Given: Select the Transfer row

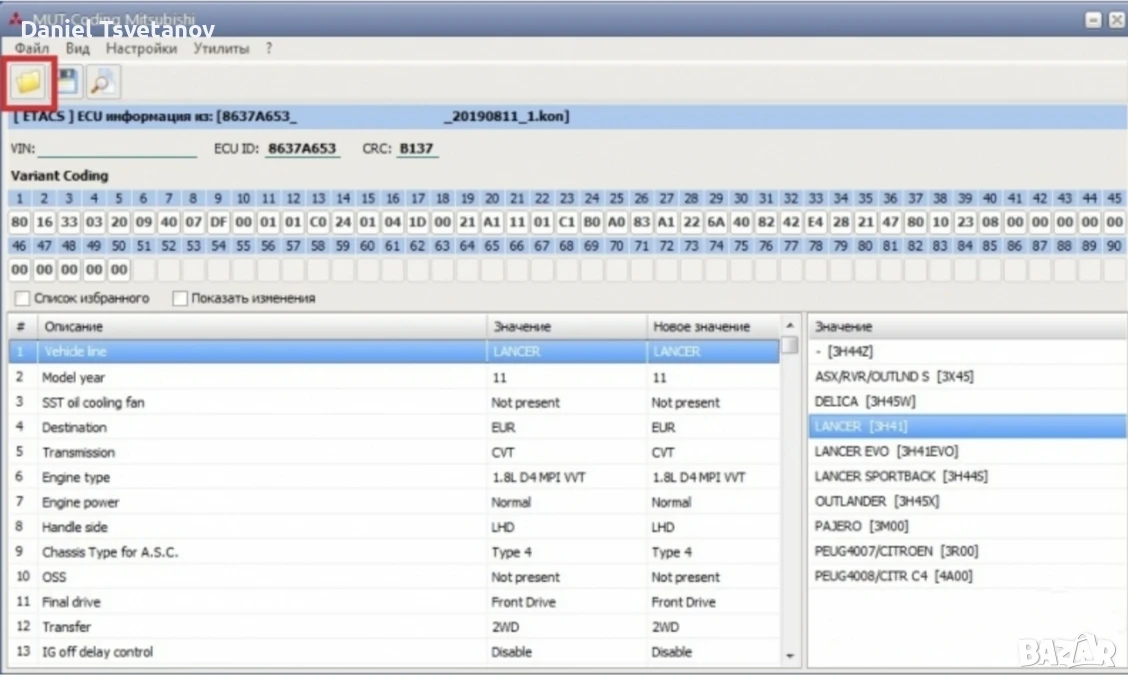Looking at the screenshot, I should click(x=394, y=627).
